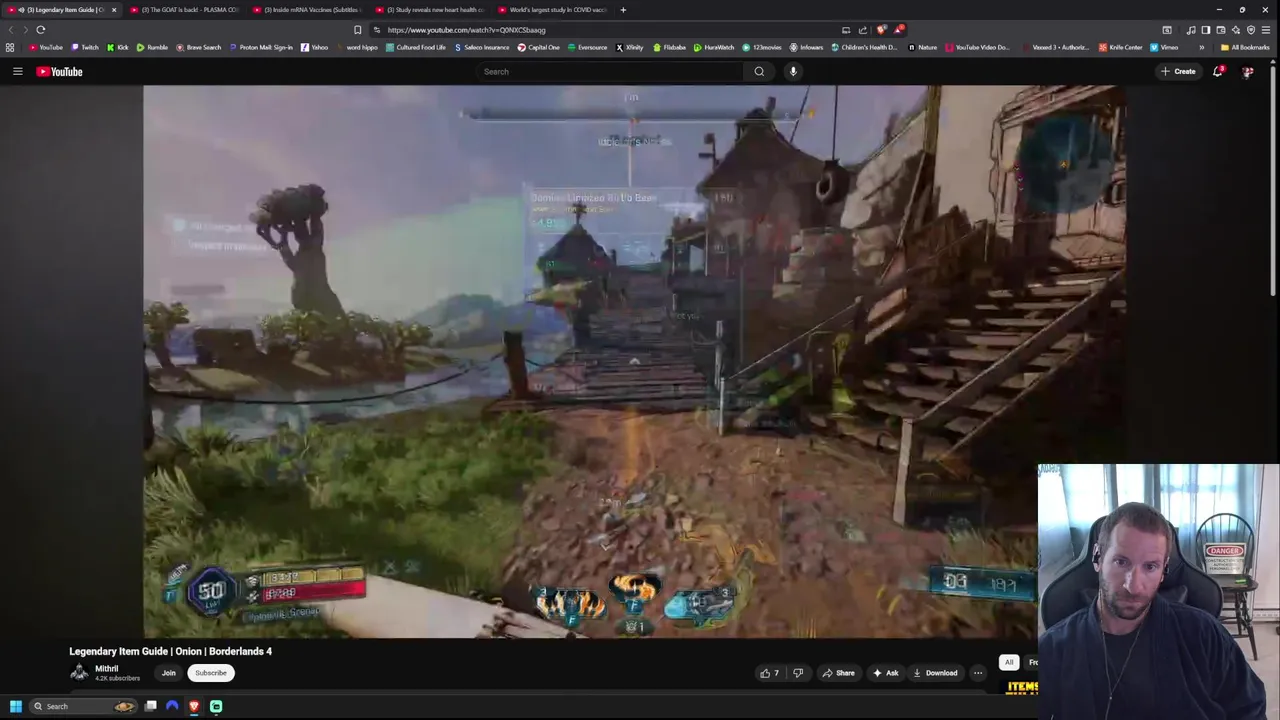Reload the current page
This screenshot has height=720, width=1280.
coord(41,30)
